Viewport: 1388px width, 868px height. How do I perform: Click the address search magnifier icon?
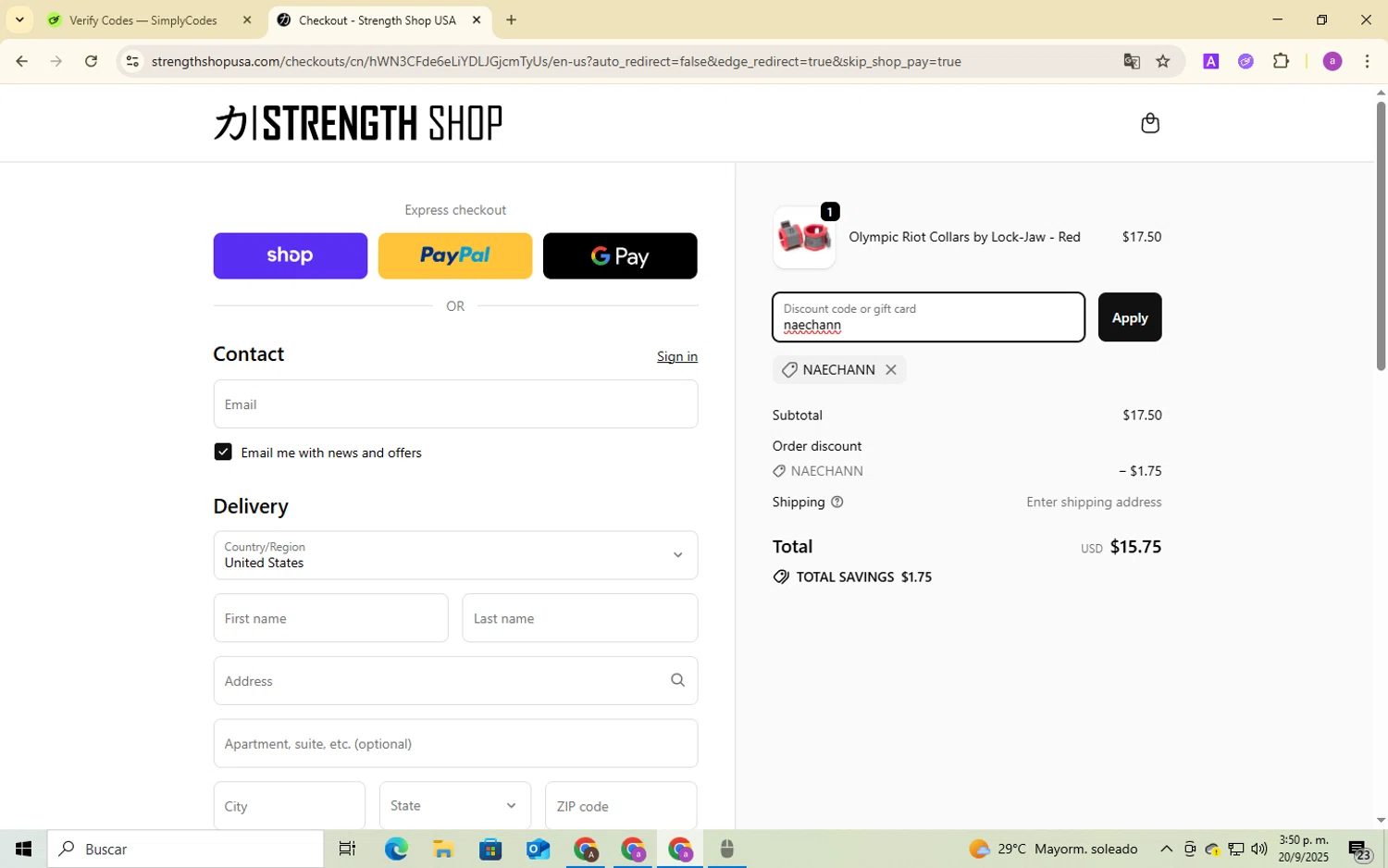click(677, 680)
